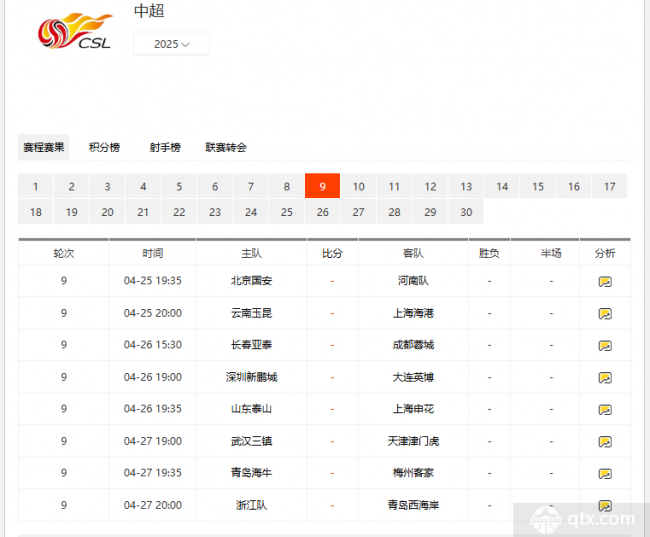Open analysis icon for 北京国安 vs 河南队

tap(605, 282)
